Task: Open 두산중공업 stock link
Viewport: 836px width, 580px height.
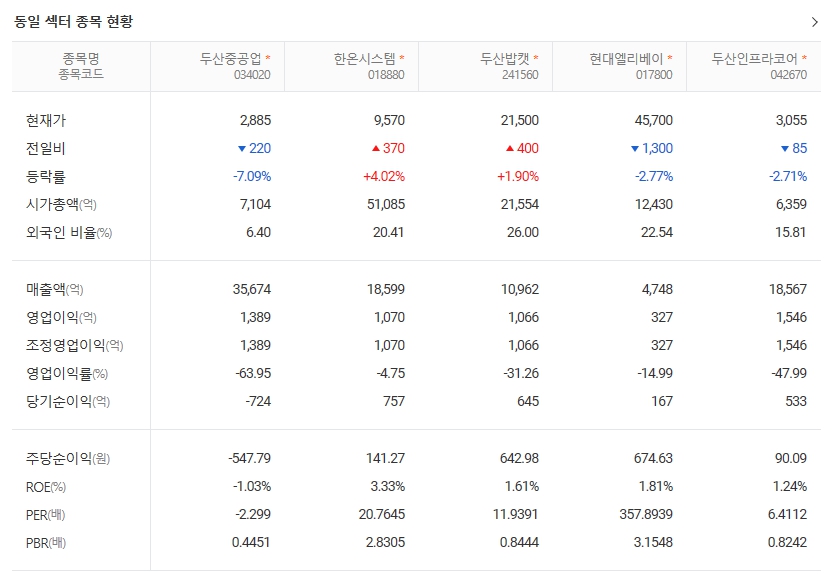Action: 230,58
